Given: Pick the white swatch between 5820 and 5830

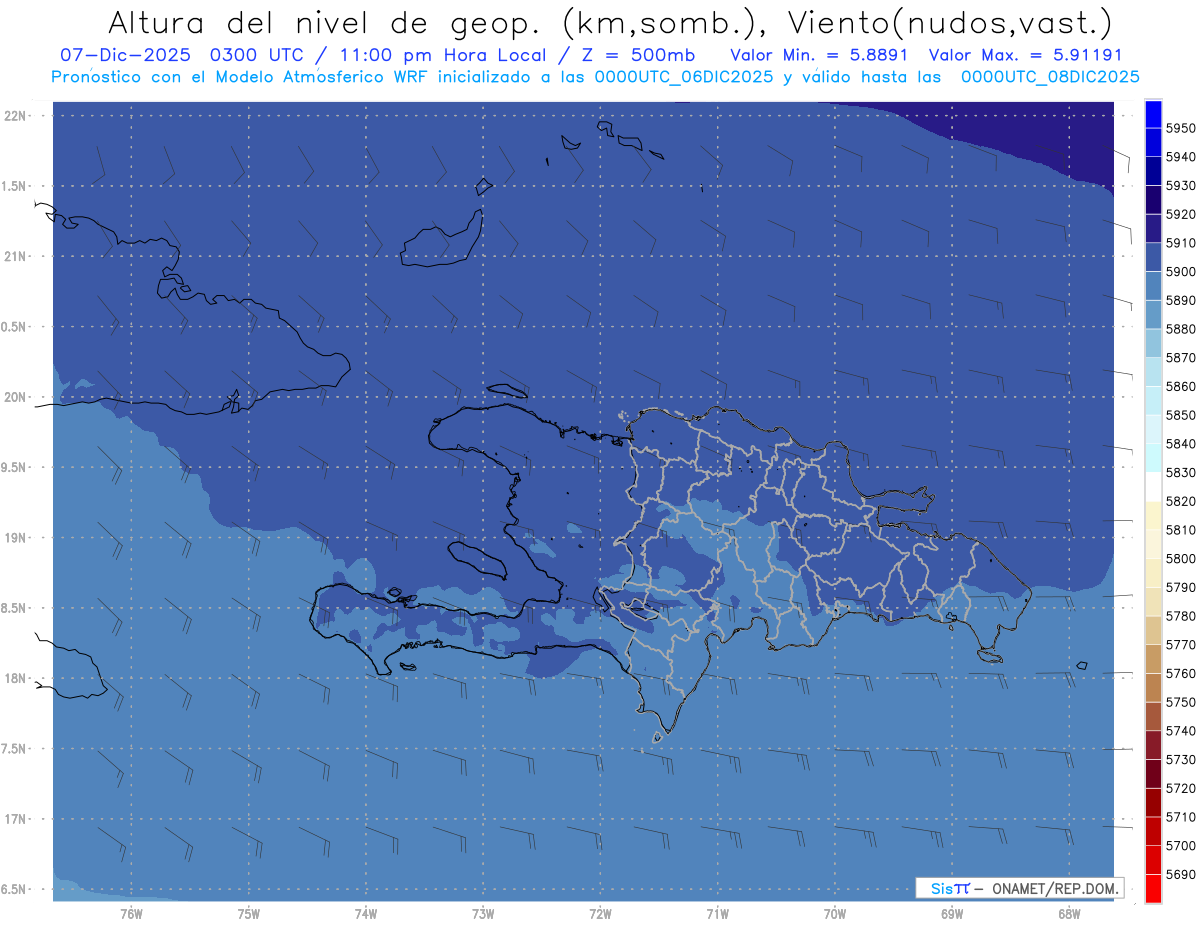Looking at the screenshot, I should [1153, 486].
